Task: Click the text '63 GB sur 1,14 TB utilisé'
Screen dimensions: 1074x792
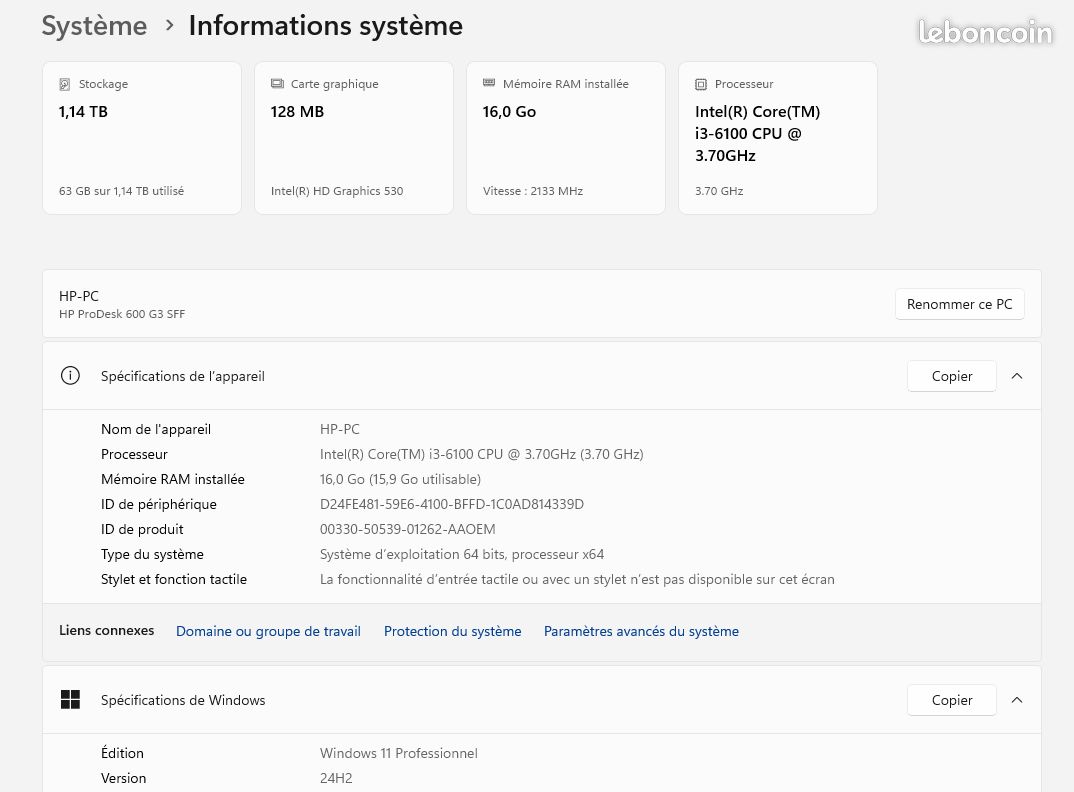Action: coord(121,191)
